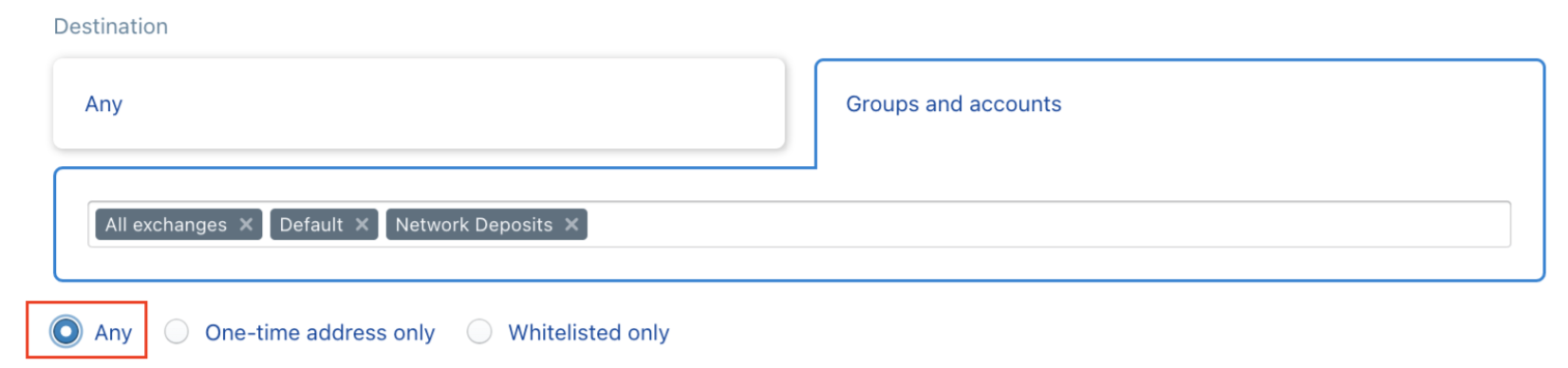This screenshot has width=1568, height=368.
Task: Click the One-time address only label
Action: [320, 333]
